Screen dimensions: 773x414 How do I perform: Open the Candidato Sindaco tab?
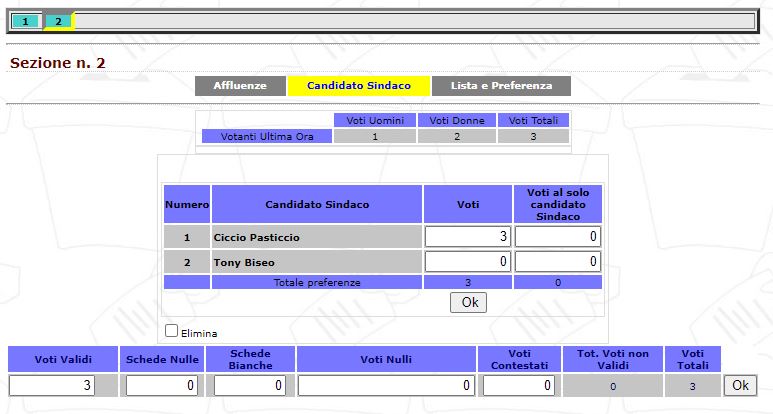pos(359,86)
